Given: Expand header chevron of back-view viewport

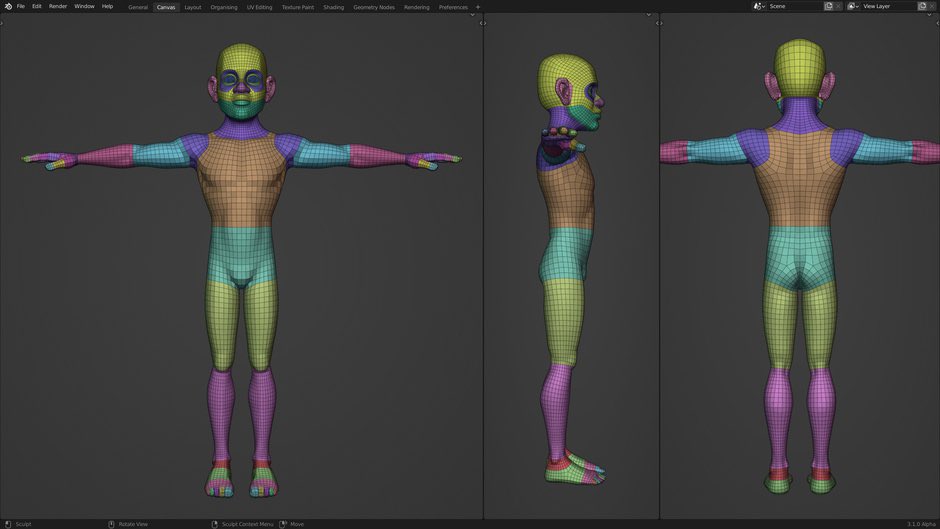Looking at the screenshot, I should [930, 15].
